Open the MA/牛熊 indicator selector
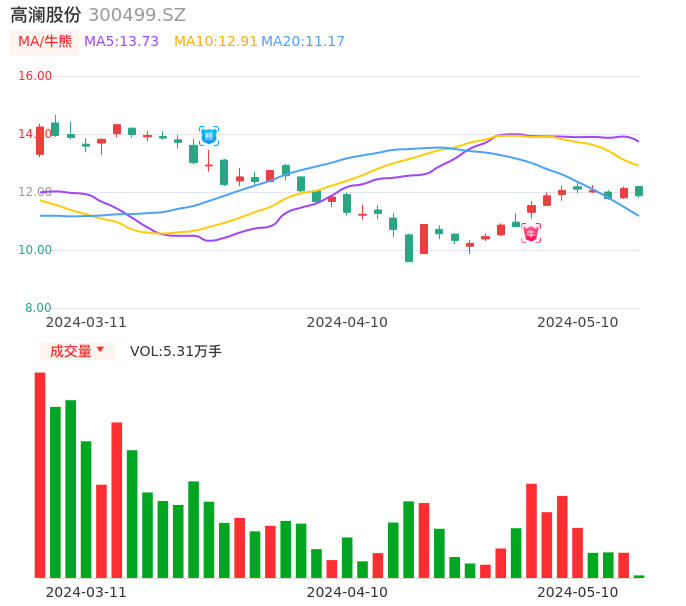The width and height of the screenshot is (686, 606). point(44,42)
